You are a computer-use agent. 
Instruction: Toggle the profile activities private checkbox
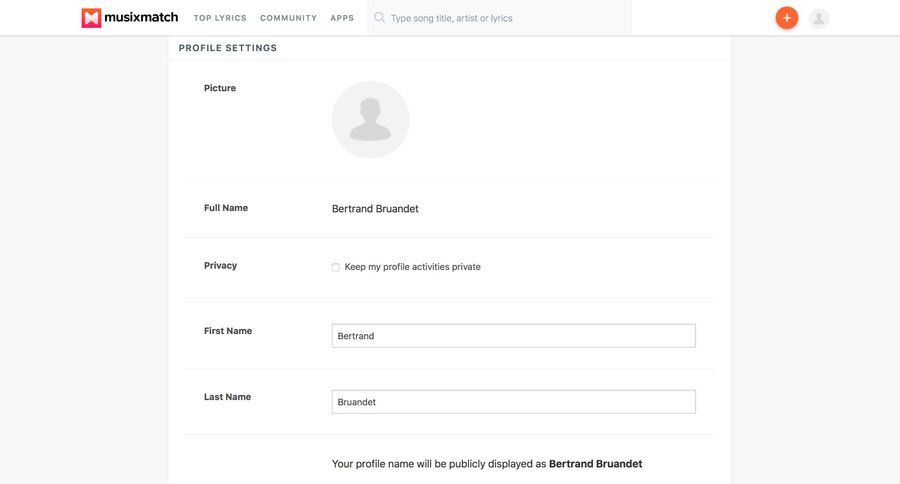[x=336, y=267]
